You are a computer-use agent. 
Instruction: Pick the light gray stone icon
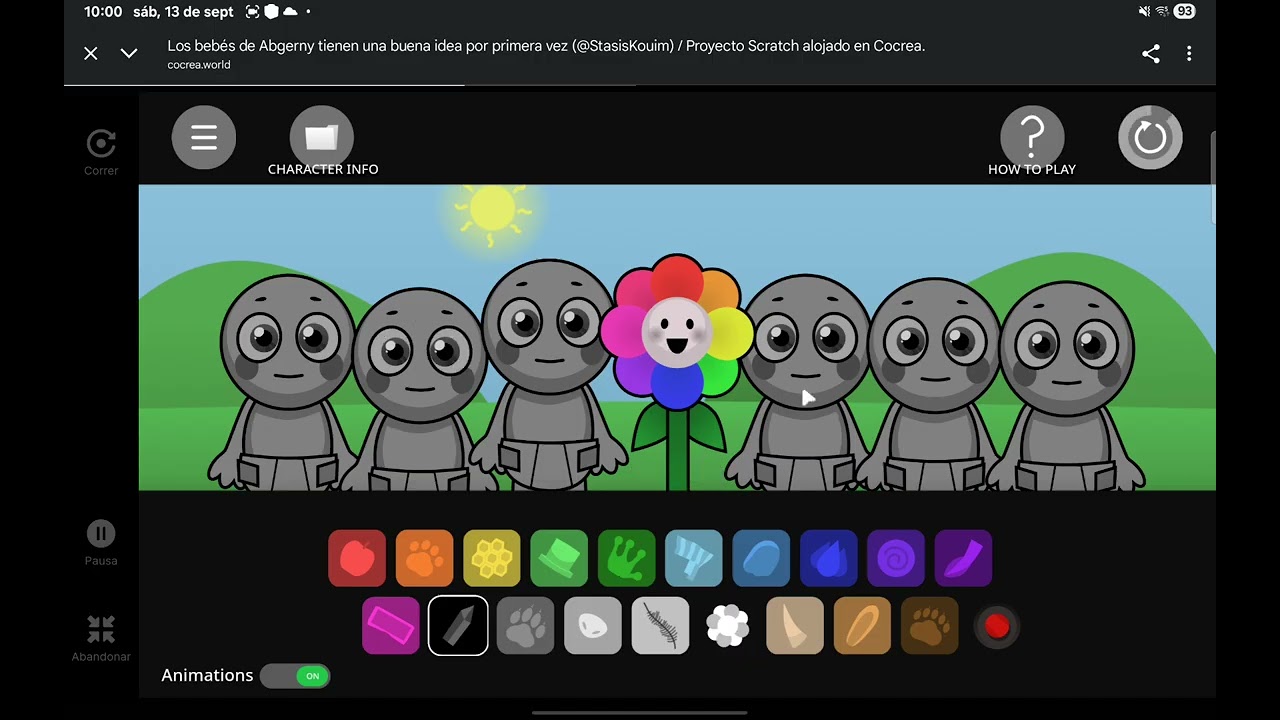tap(593, 626)
